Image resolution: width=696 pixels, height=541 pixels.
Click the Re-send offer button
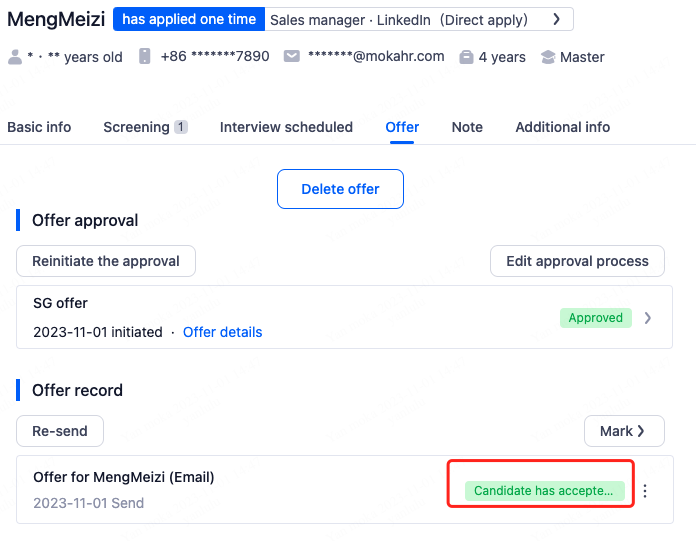(x=60, y=431)
